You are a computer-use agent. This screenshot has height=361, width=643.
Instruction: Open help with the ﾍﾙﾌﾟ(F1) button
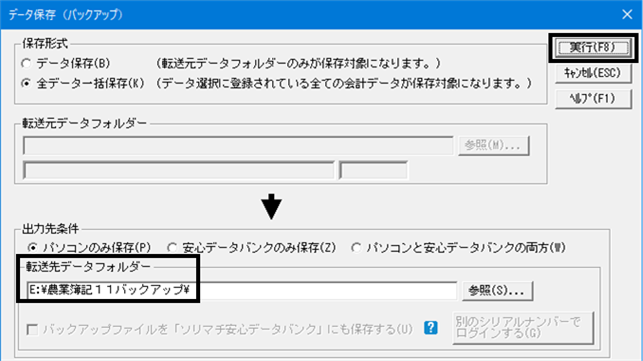[593, 99]
